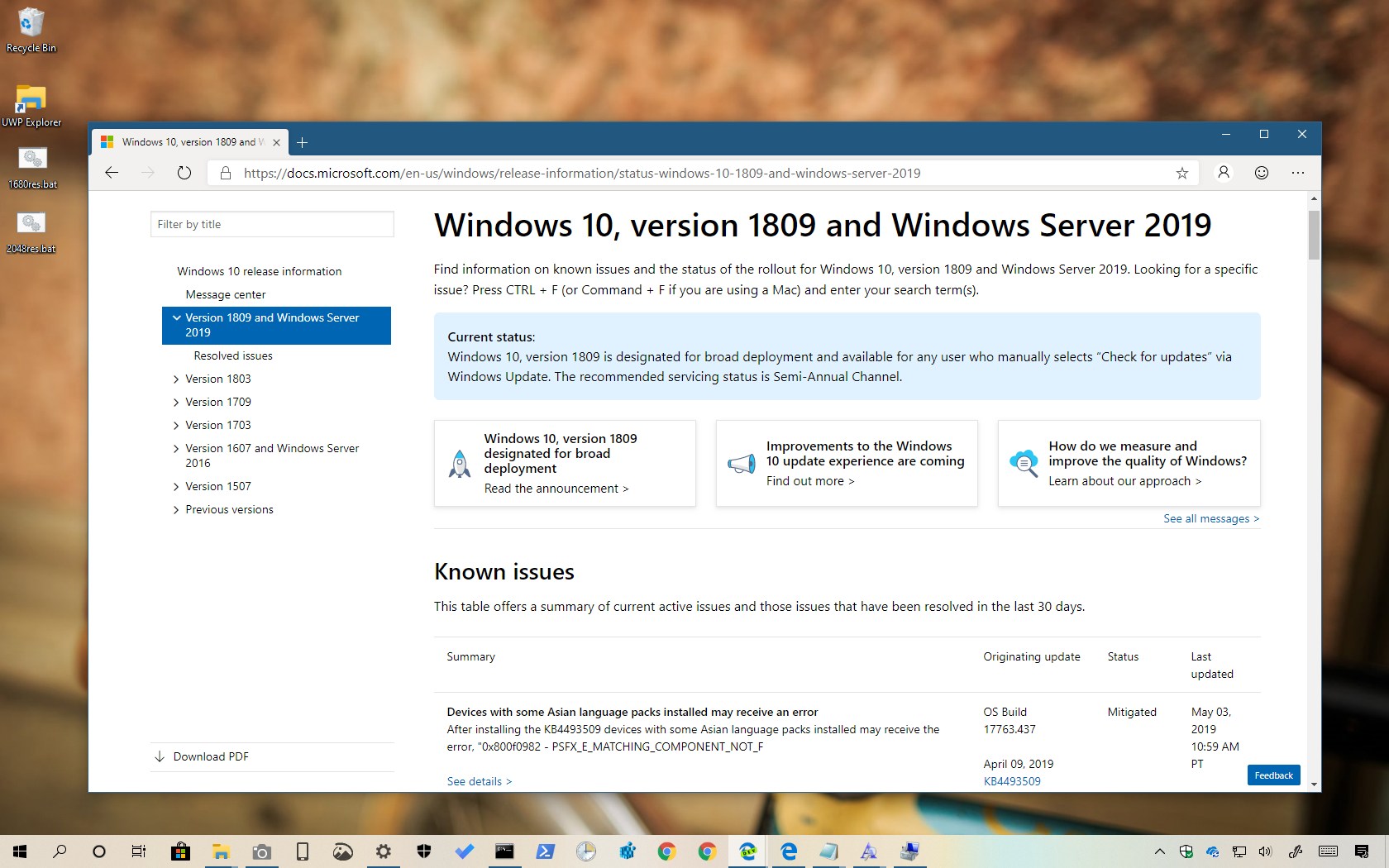Open the browser settings ellipsis menu
This screenshot has height=868, width=1389.
pyautogui.click(x=1298, y=173)
